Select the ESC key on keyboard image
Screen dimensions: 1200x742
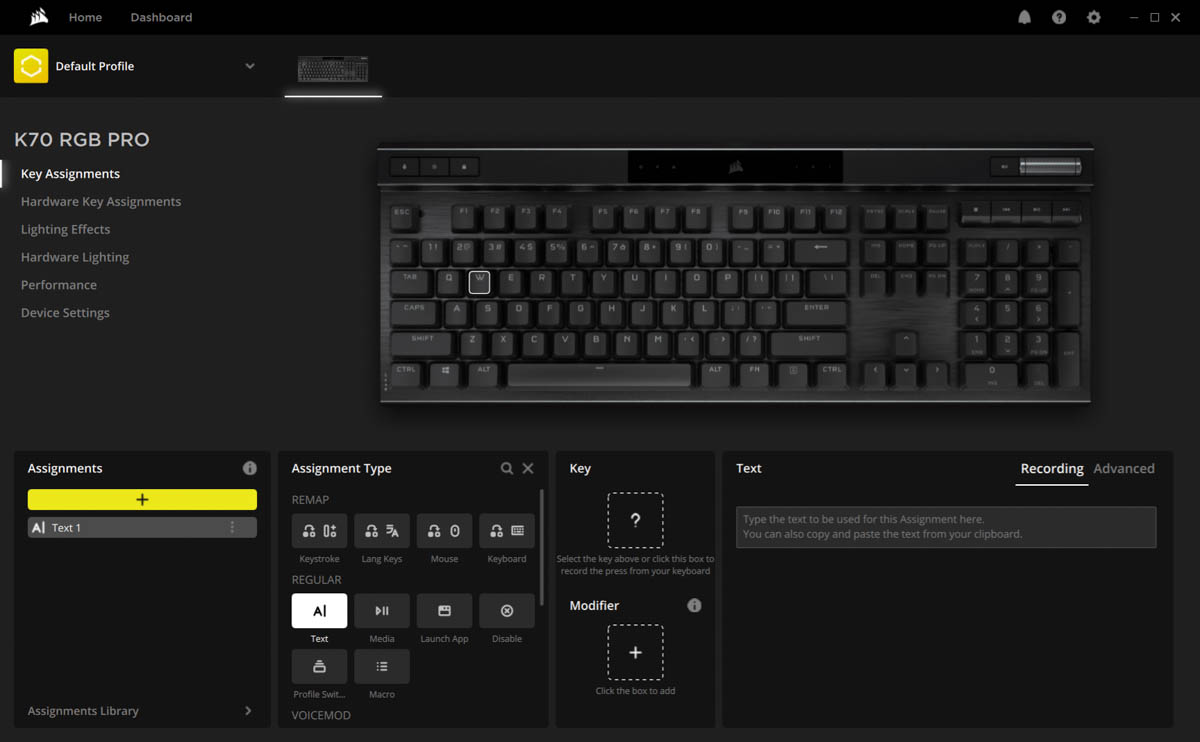click(402, 216)
